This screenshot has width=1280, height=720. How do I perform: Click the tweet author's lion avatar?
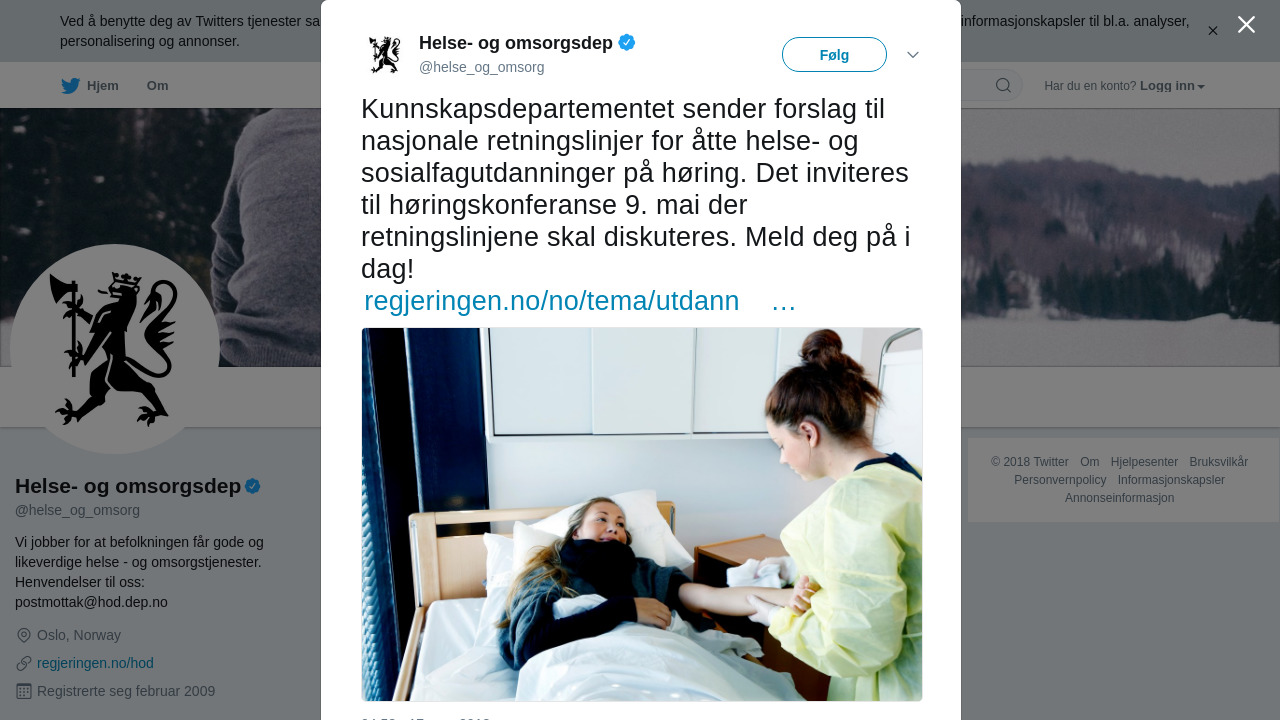(384, 54)
